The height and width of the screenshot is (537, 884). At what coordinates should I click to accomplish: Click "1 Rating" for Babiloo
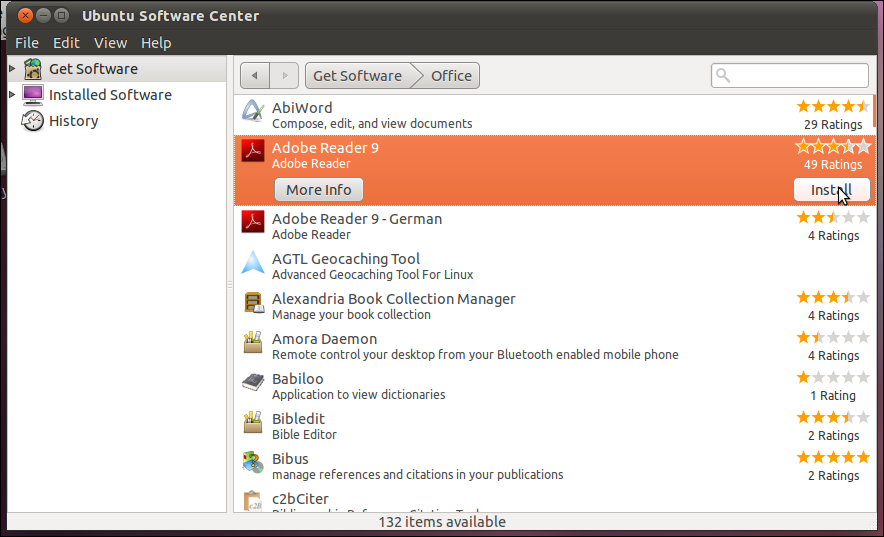(x=833, y=396)
